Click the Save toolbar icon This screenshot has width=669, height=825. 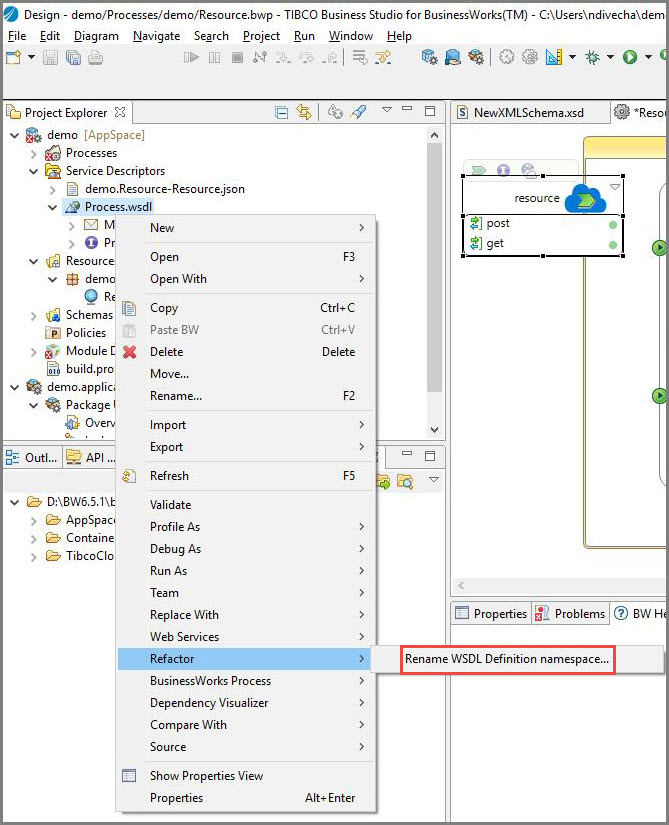coord(50,57)
